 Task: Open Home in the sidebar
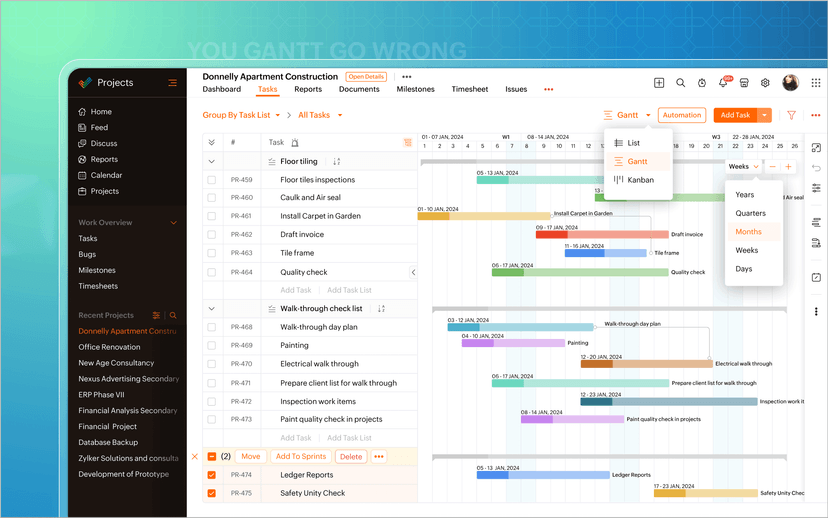point(95,111)
